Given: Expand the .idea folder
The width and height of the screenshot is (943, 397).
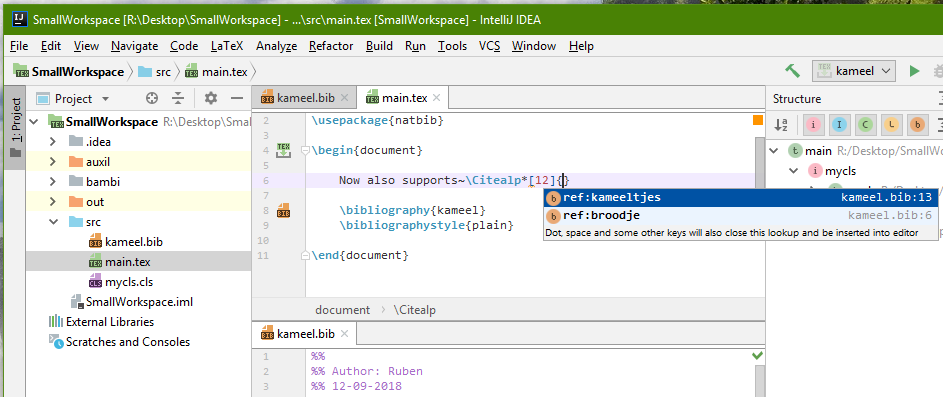Looking at the screenshot, I should (x=53, y=142).
